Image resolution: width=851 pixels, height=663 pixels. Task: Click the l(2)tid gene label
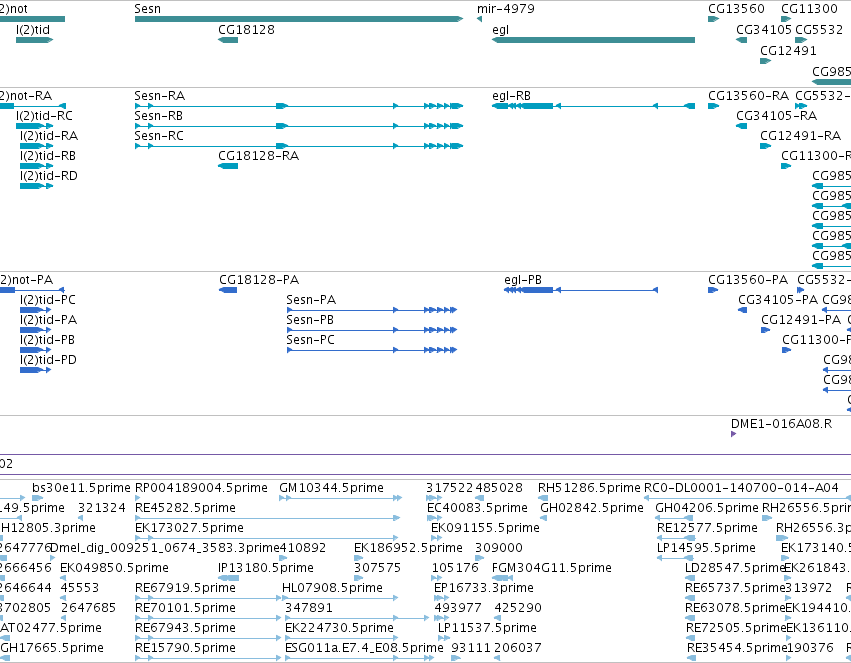coord(33,29)
